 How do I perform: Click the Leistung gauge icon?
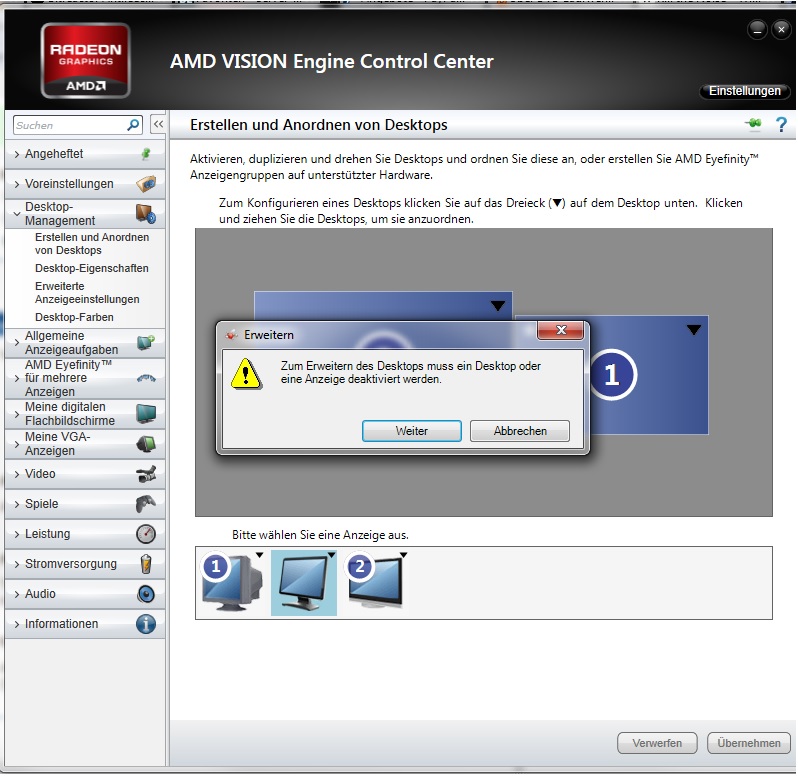click(x=146, y=534)
